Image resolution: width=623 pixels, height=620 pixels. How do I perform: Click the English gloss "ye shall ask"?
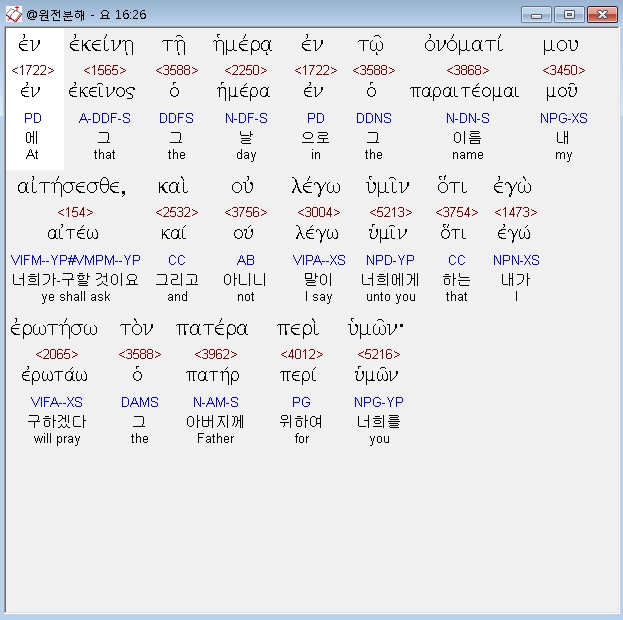(x=75, y=296)
